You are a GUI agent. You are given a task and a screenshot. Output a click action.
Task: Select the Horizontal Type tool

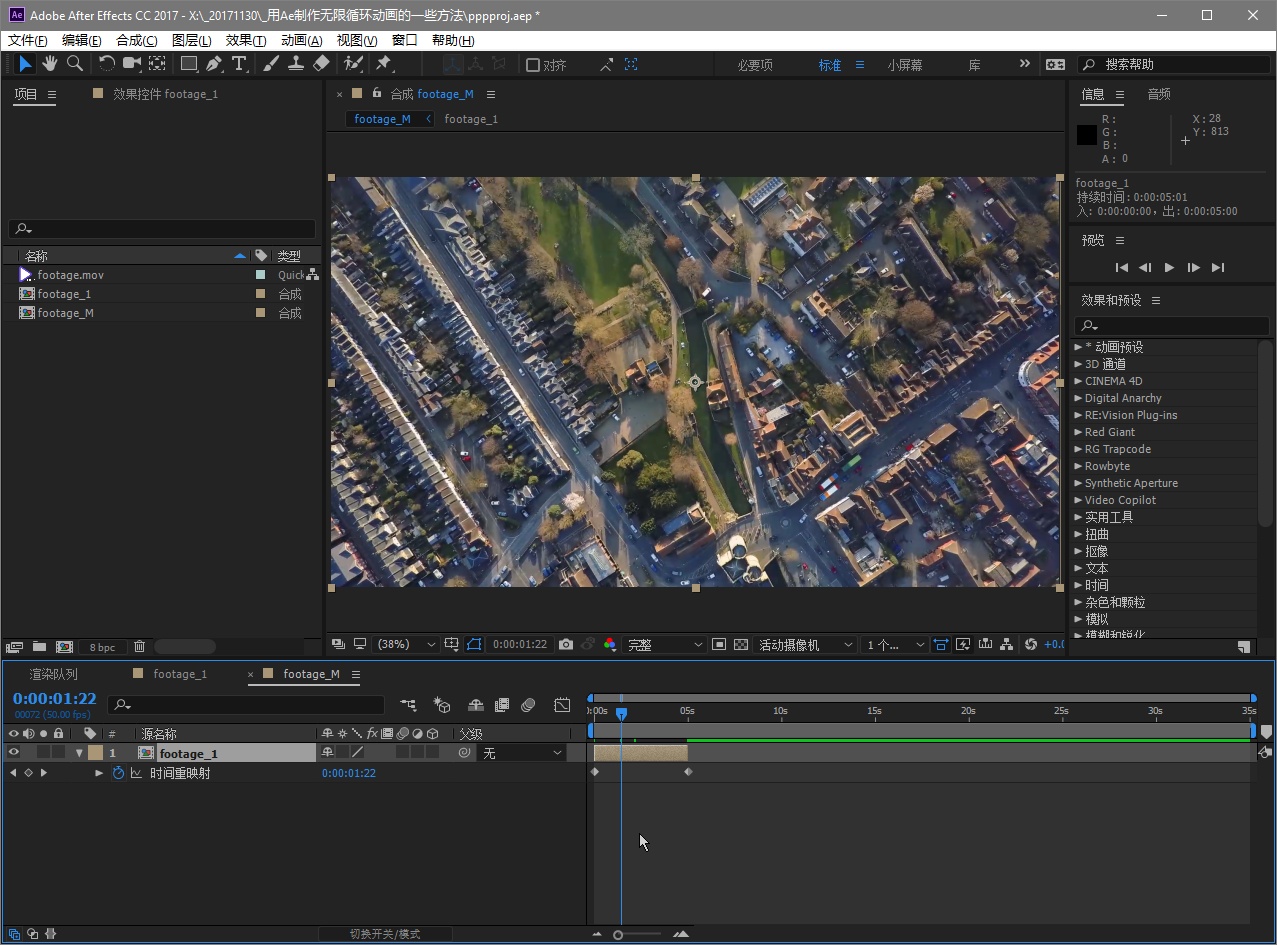(239, 64)
